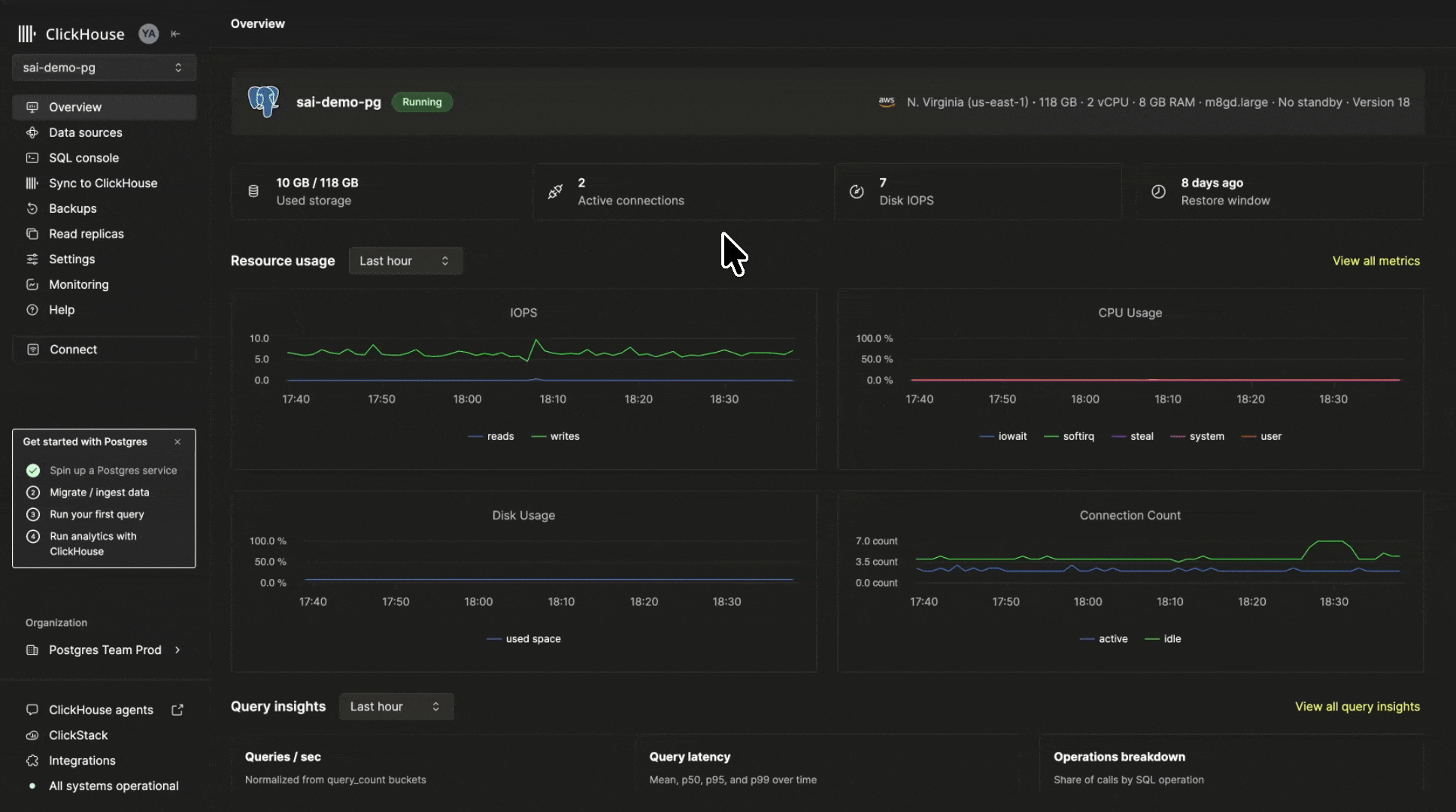This screenshot has height=812, width=1456.
Task: Open ClickHouse agents link
Action: pyautogui.click(x=101, y=710)
